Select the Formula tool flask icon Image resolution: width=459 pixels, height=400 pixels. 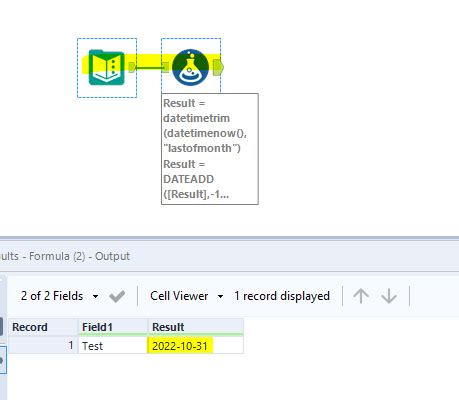(x=190, y=67)
